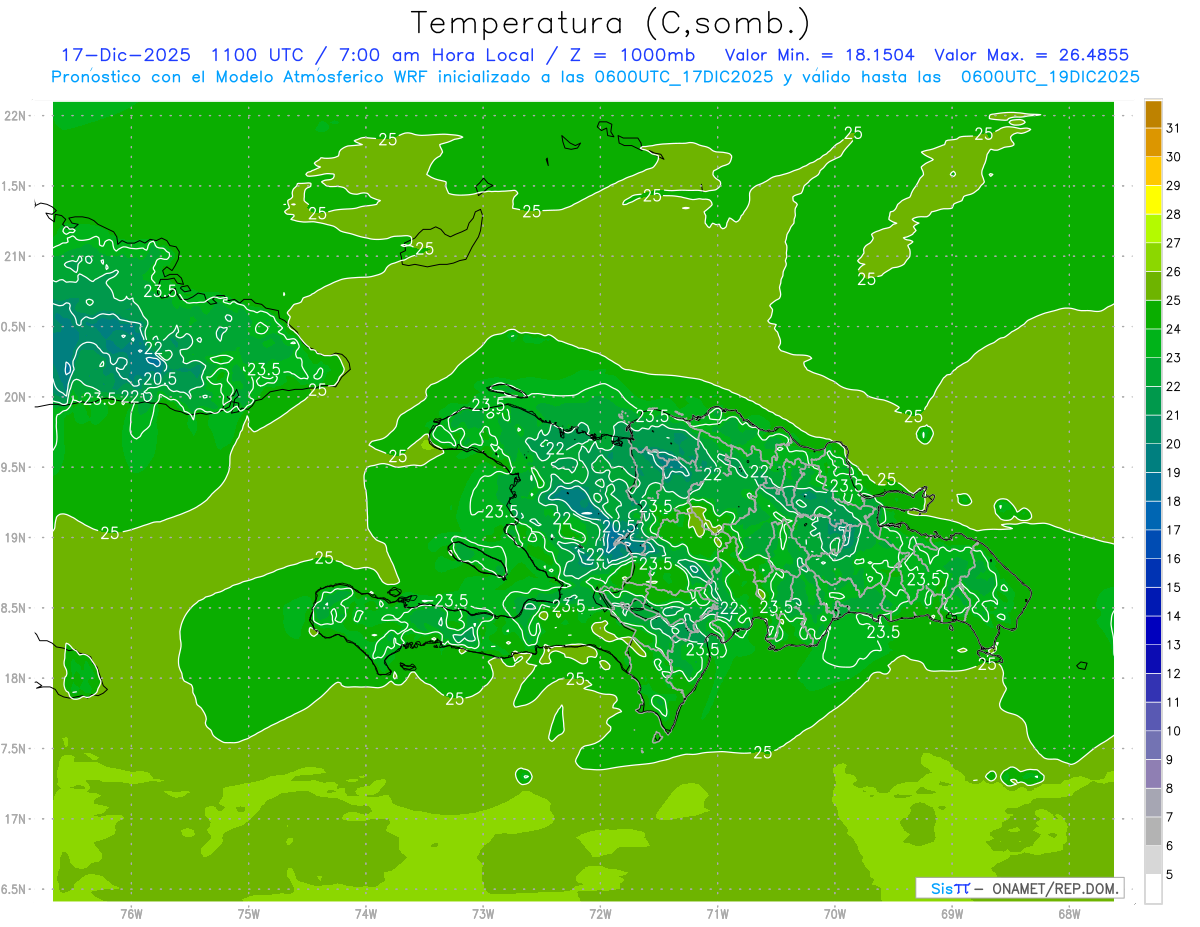Click the '17N' latitude axis label
The height and width of the screenshot is (927, 1200).
click(16, 819)
